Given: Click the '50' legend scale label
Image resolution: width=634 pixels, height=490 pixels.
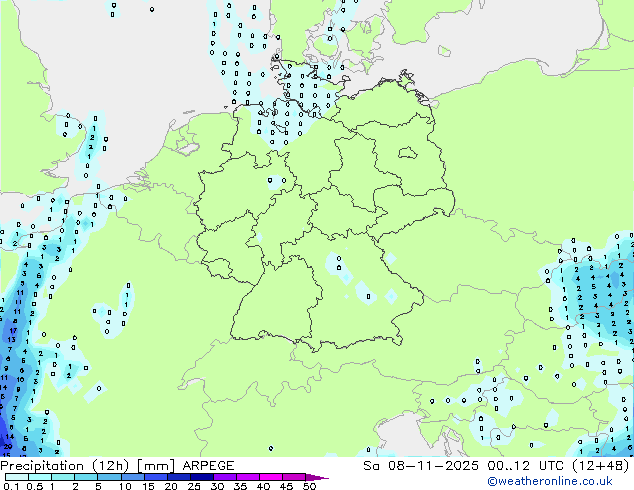Looking at the screenshot, I should pos(310,486).
